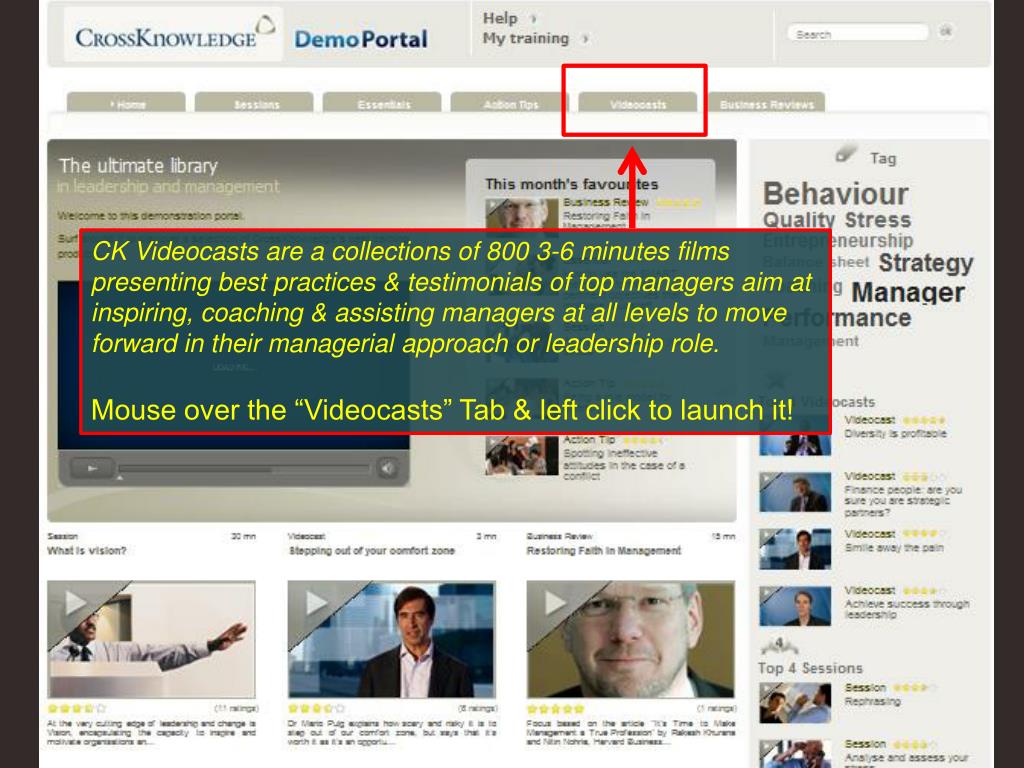The width and height of the screenshot is (1024, 768).
Task: Select the Manager tag
Action: (x=908, y=292)
